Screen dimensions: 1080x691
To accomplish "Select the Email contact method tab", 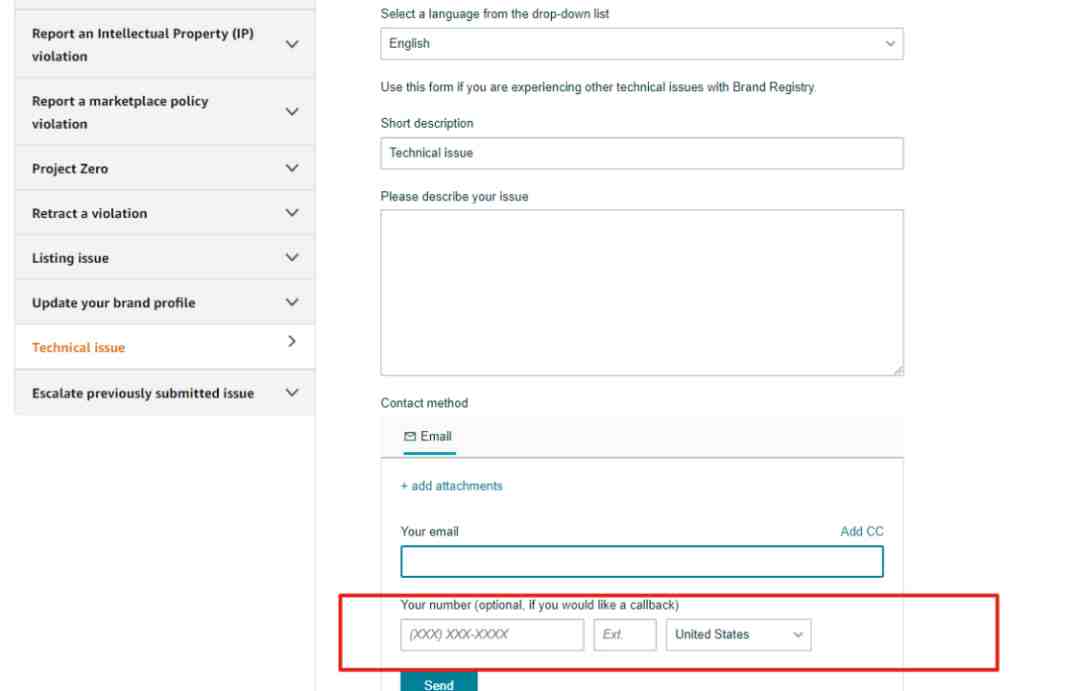I will coord(429,437).
